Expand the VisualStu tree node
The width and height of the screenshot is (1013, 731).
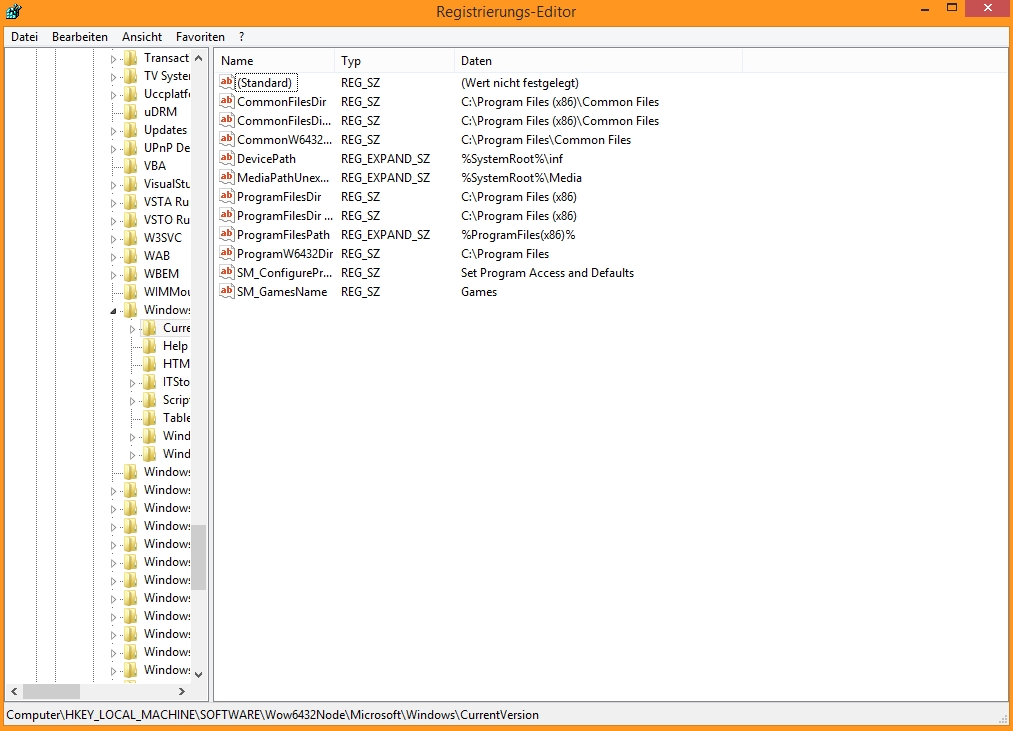click(x=113, y=185)
